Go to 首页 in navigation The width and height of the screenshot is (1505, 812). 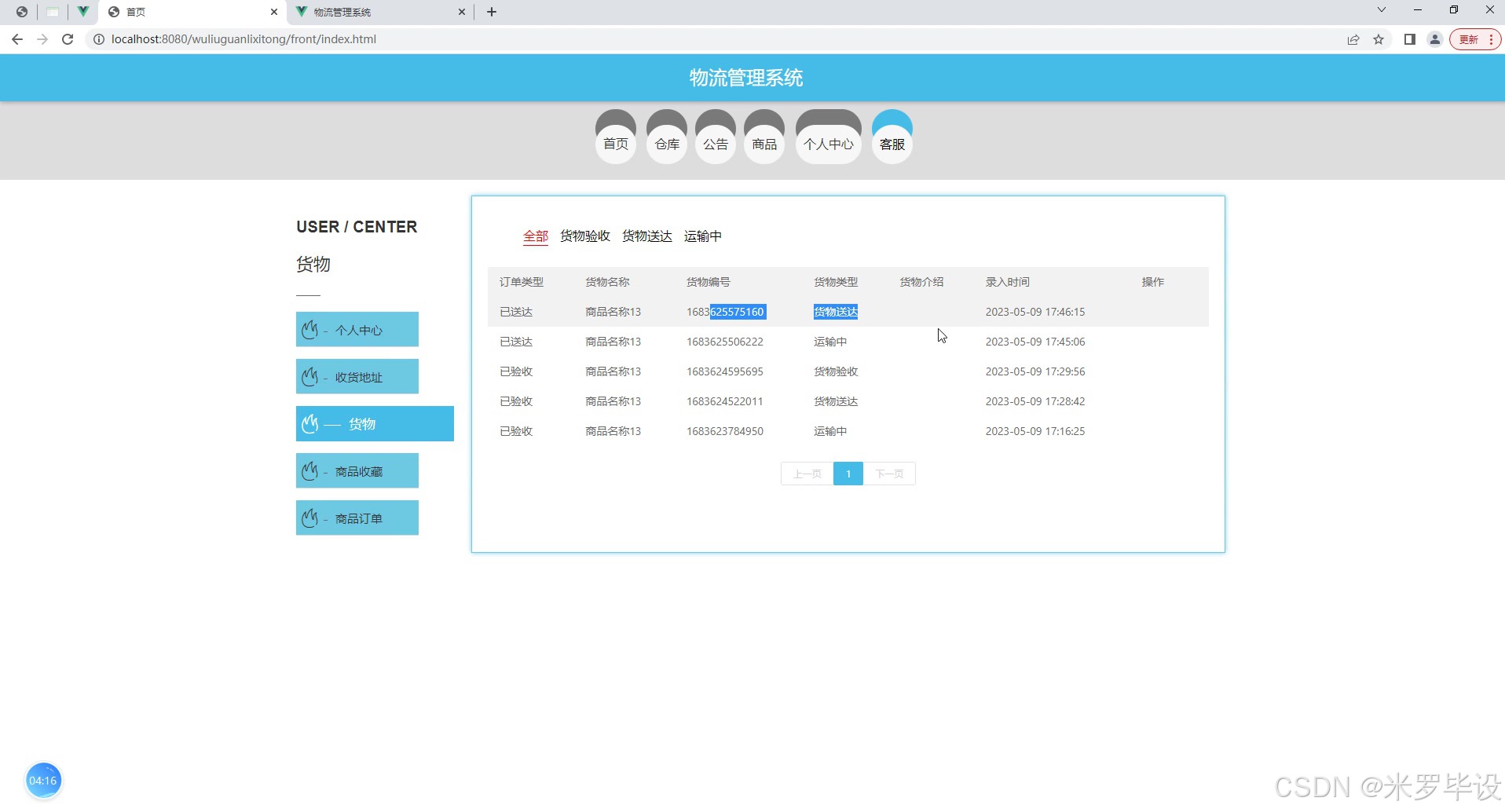pyautogui.click(x=616, y=137)
